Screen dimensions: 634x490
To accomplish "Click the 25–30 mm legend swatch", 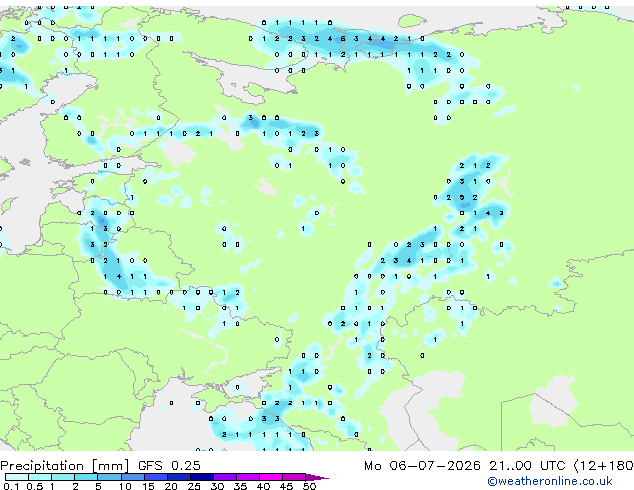I will pyautogui.click(x=202, y=477).
